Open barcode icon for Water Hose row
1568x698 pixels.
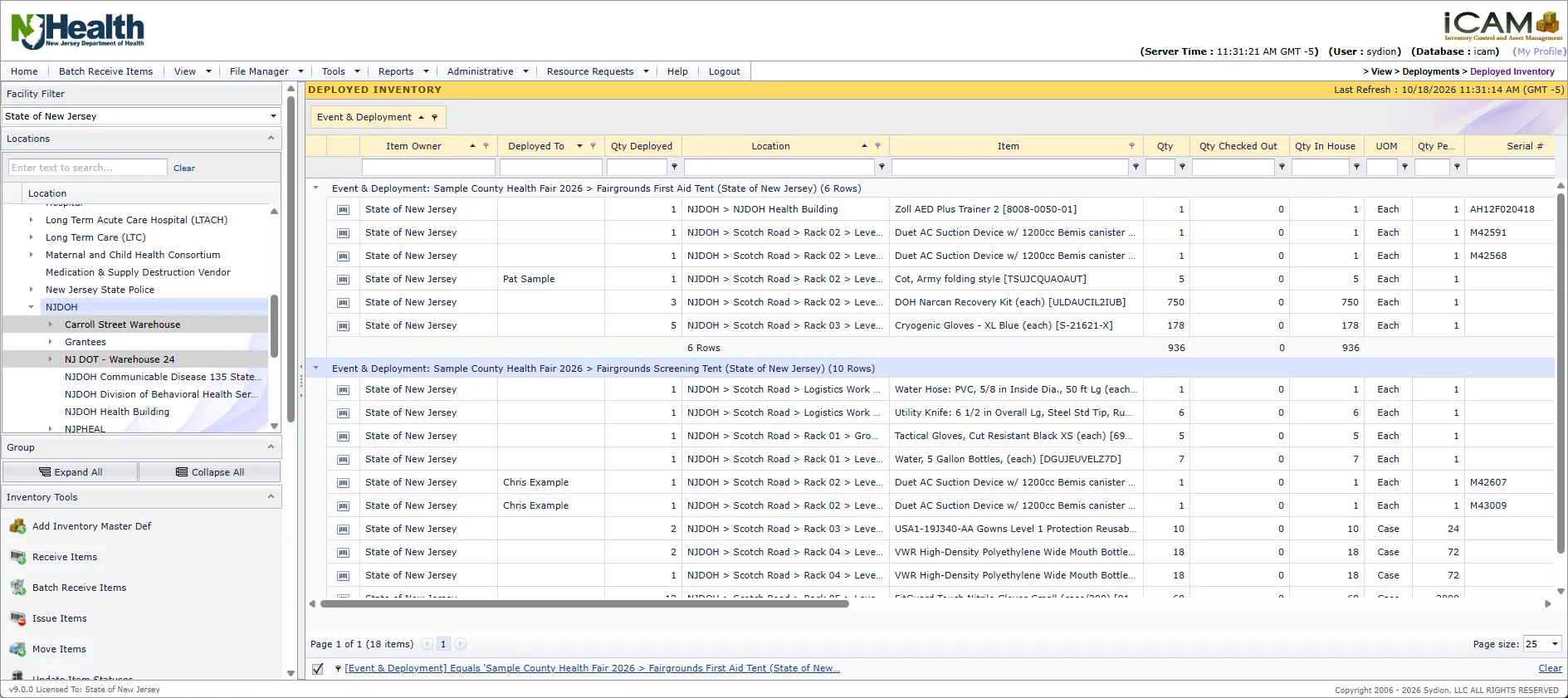[343, 390]
